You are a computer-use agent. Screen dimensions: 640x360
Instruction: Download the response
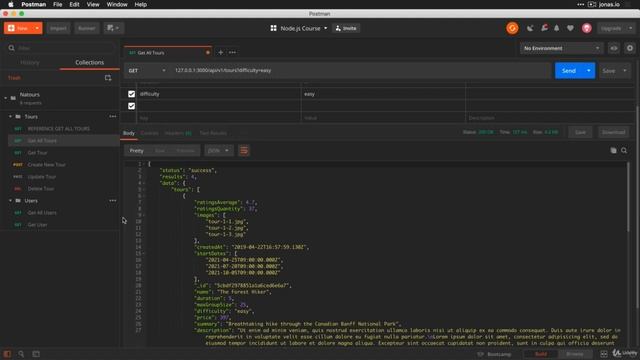613,132
